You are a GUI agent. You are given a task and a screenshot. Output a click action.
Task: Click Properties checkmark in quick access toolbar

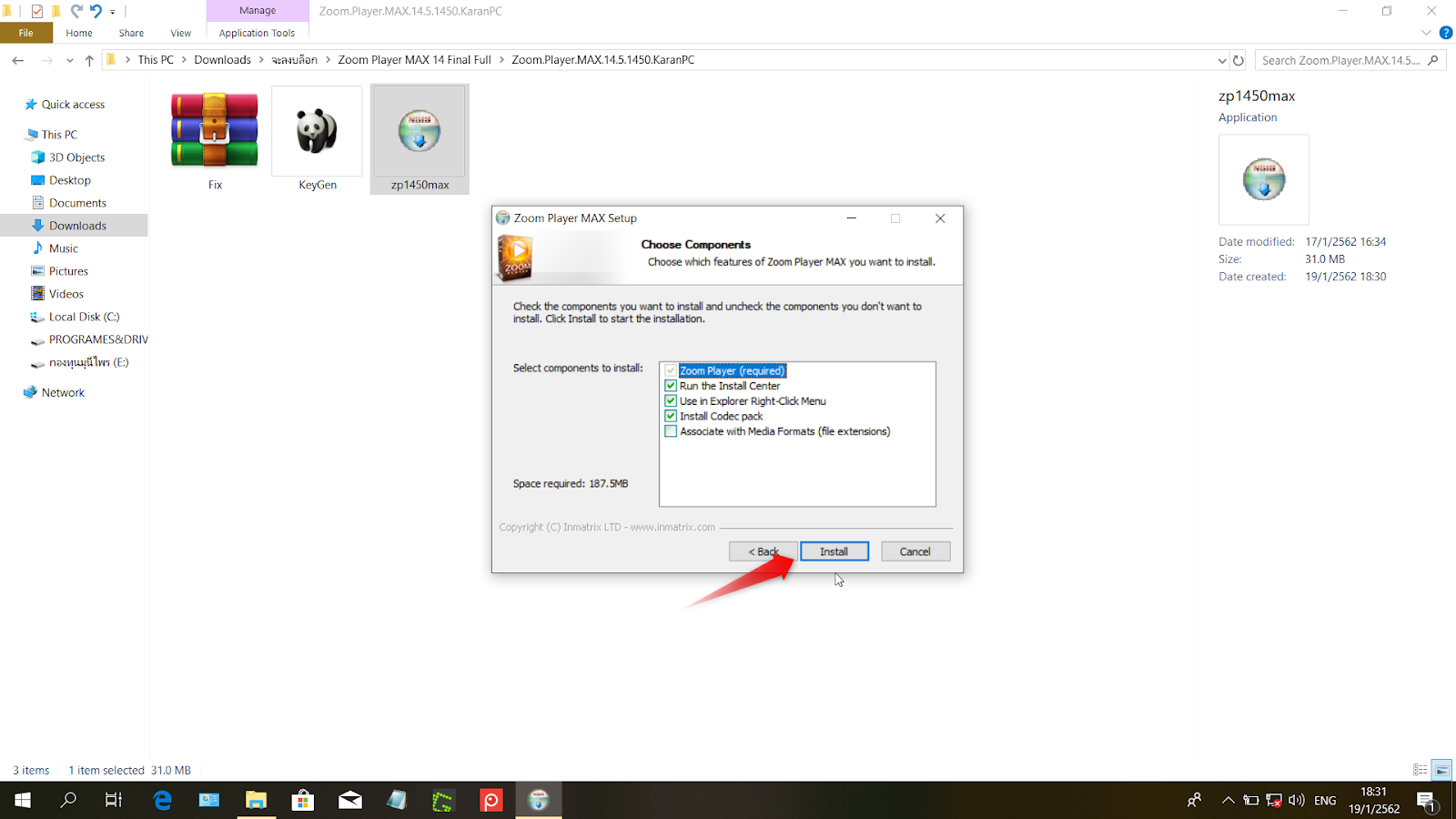[x=36, y=11]
